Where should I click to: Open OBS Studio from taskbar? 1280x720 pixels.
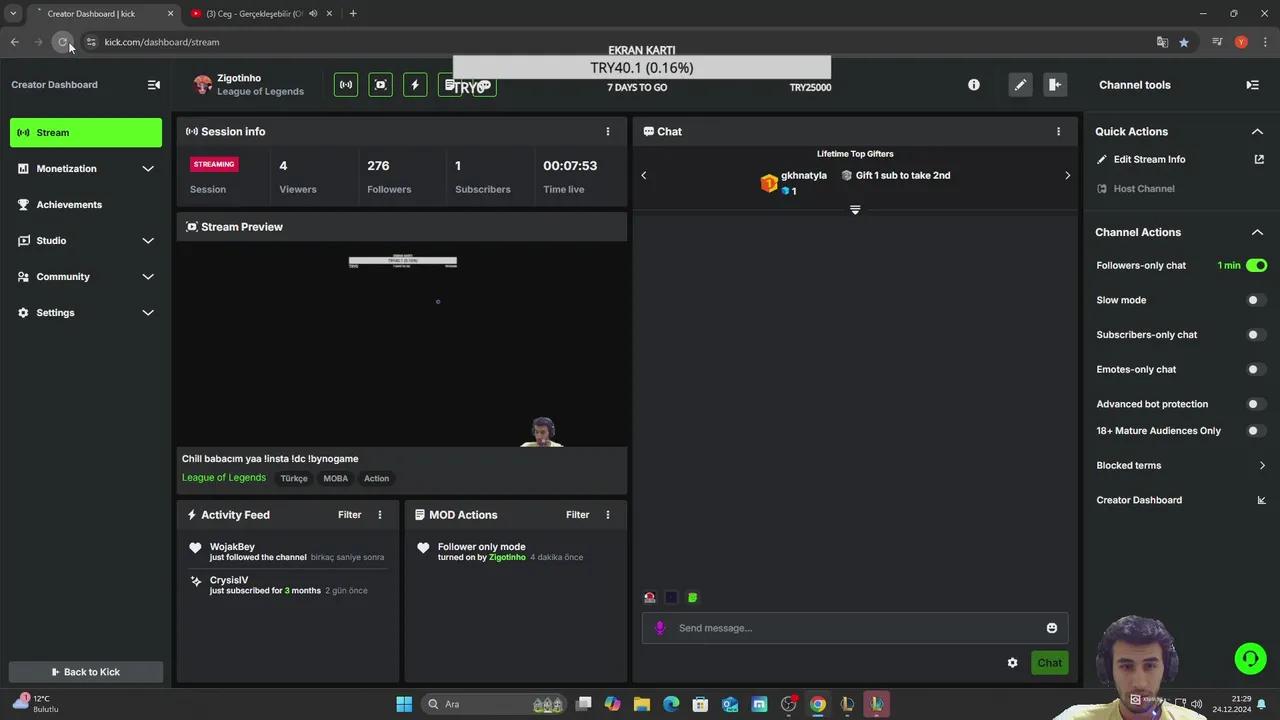point(789,704)
